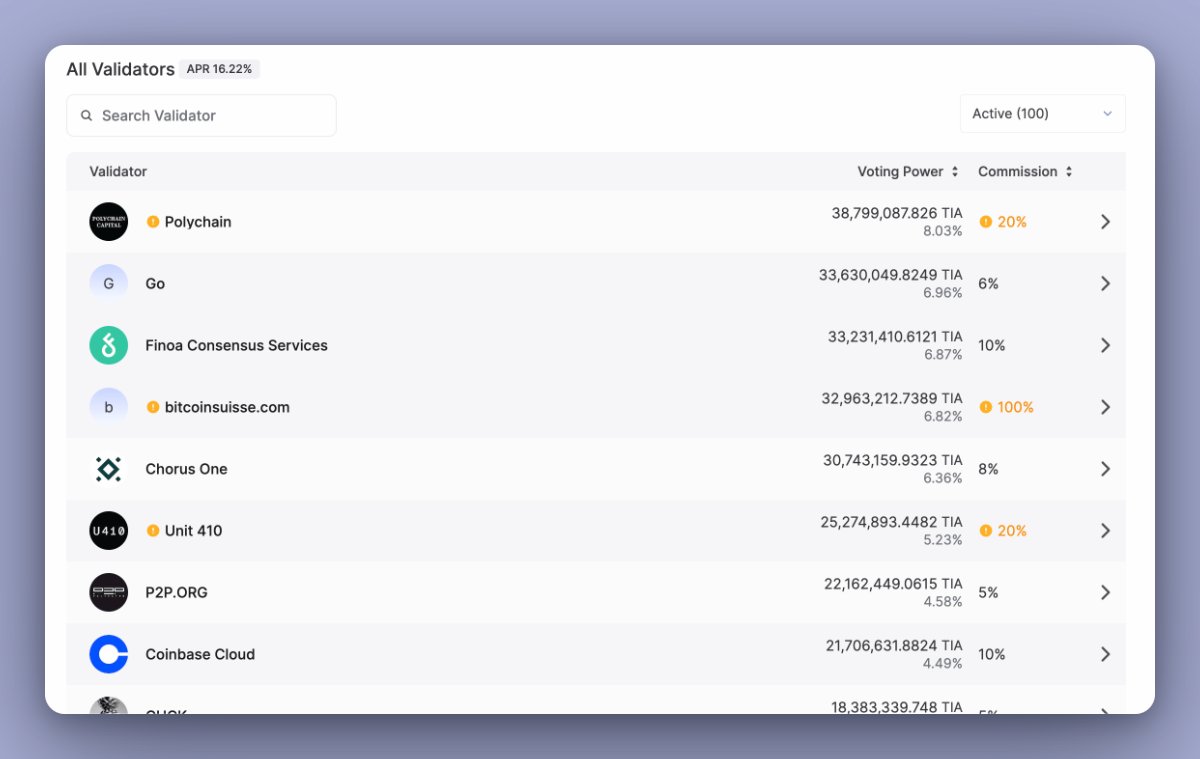Click warning icon next to Unit 410 20% commission
This screenshot has width=1200, height=759.
tap(986, 531)
